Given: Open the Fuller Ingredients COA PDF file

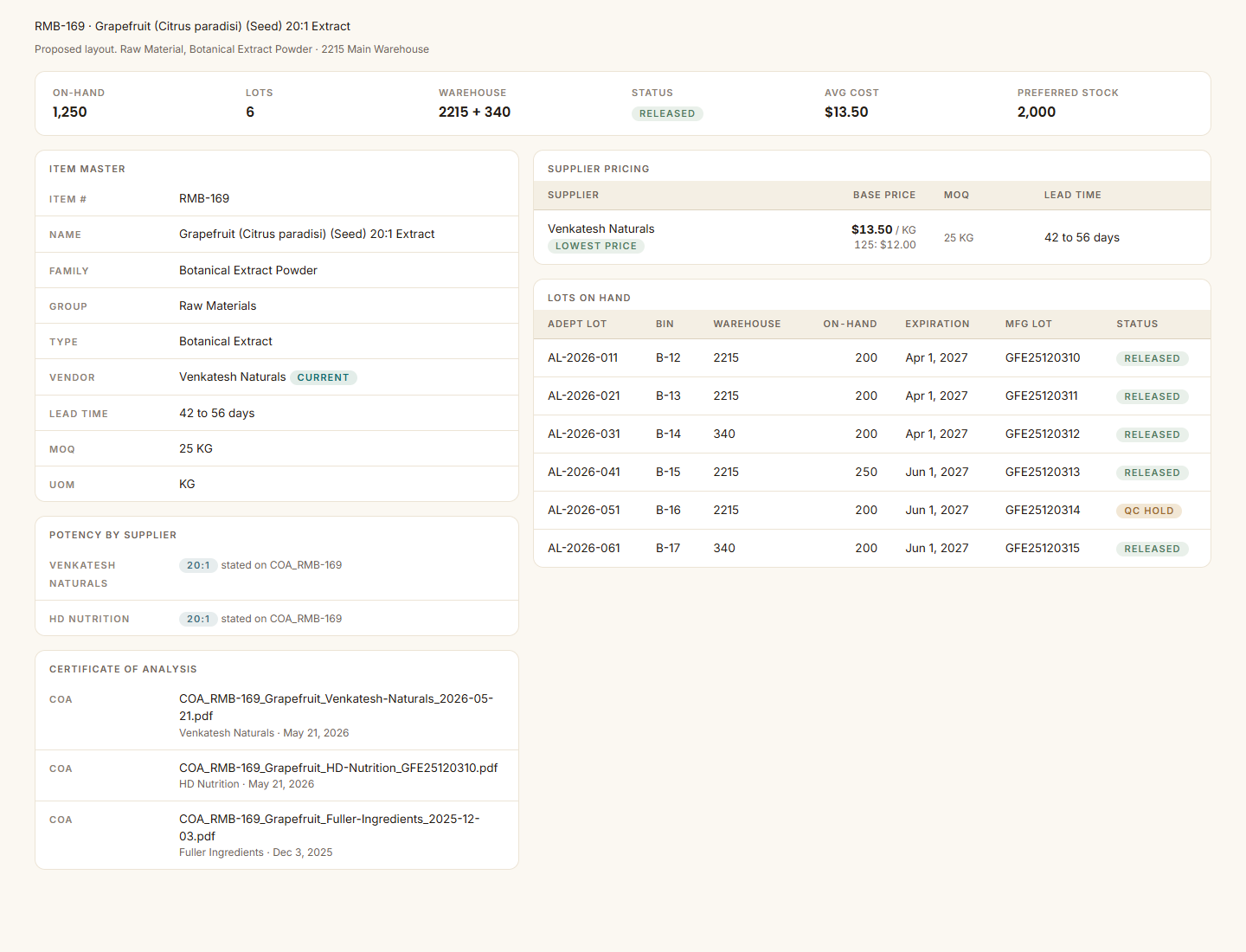Looking at the screenshot, I should coord(329,827).
